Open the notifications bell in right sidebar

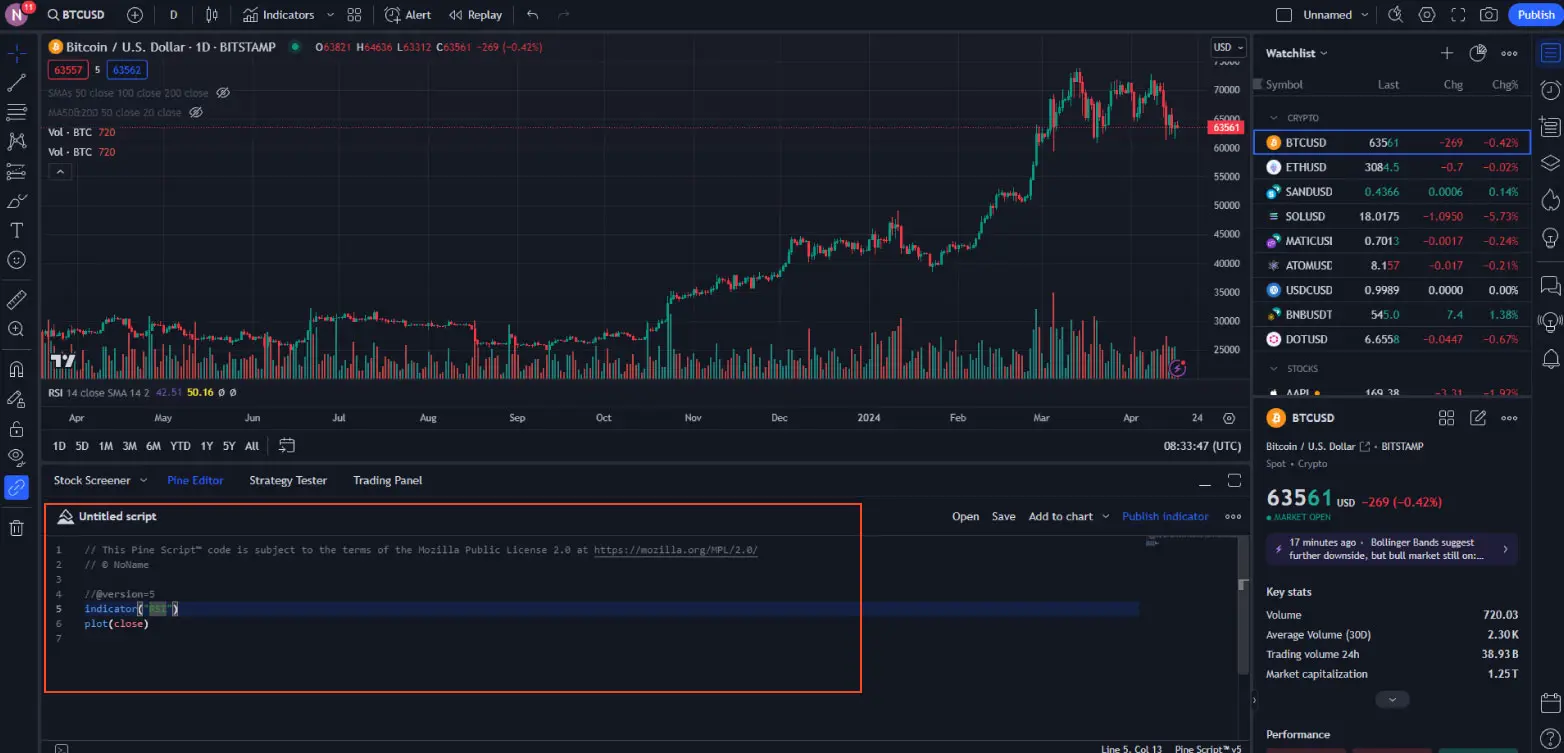pos(1550,358)
